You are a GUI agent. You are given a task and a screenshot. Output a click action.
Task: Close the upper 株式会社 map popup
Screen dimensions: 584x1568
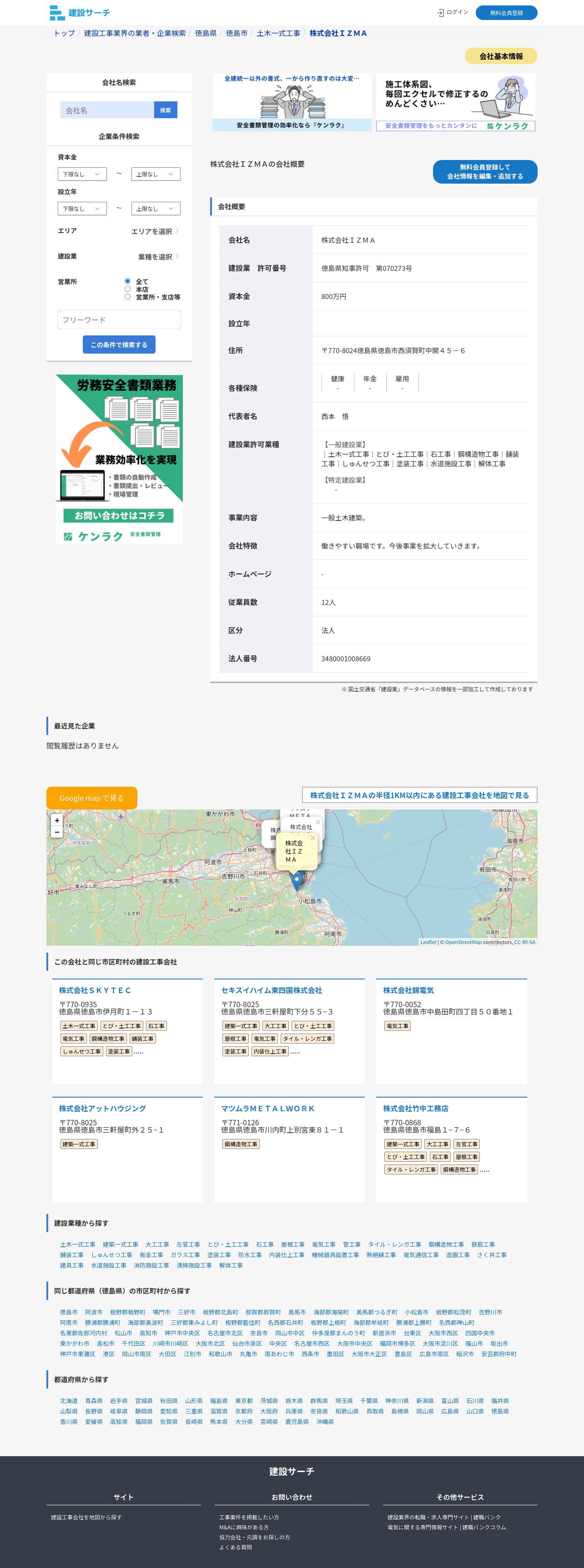tap(318, 822)
